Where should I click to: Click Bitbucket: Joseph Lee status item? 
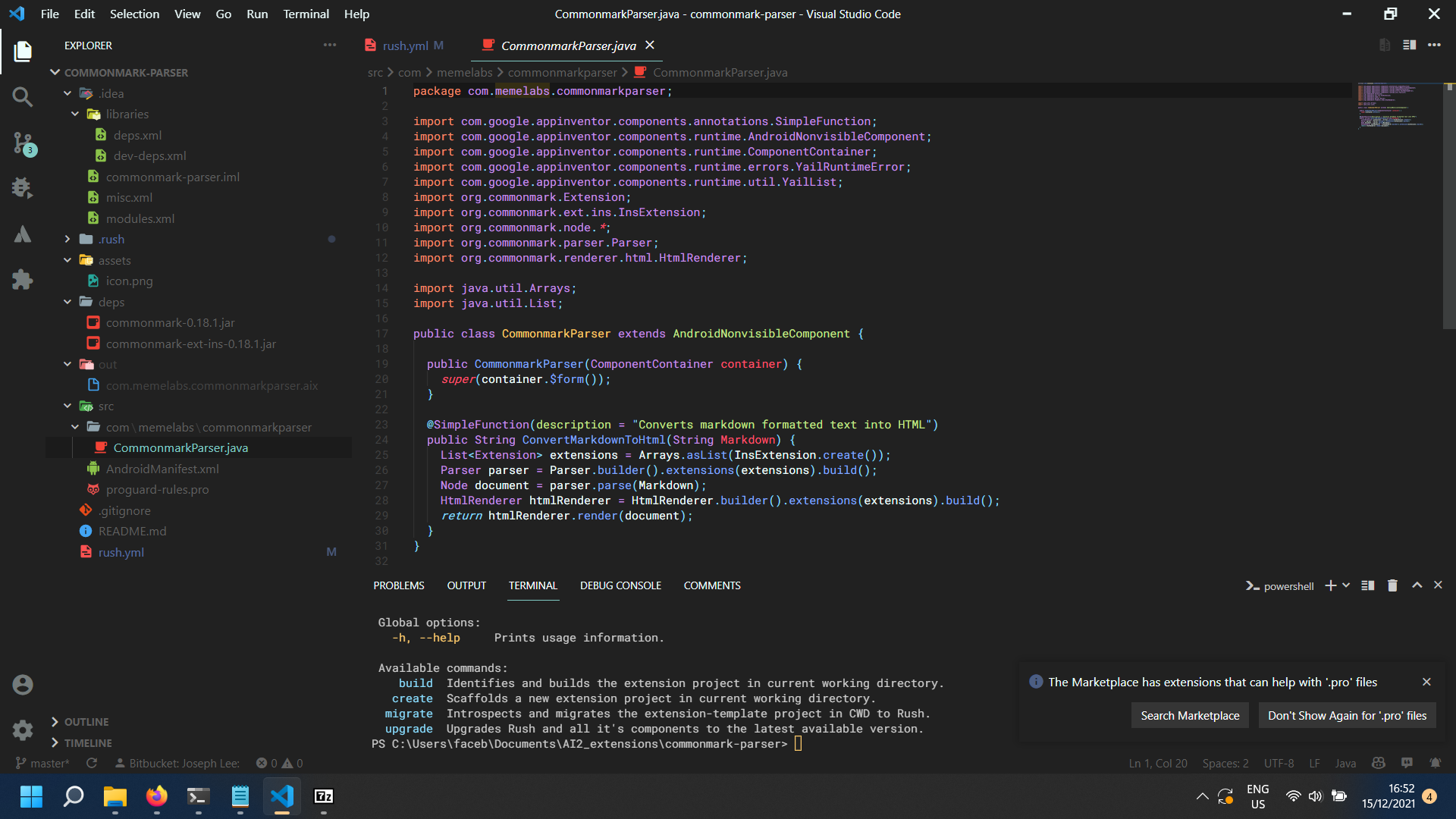[177, 763]
